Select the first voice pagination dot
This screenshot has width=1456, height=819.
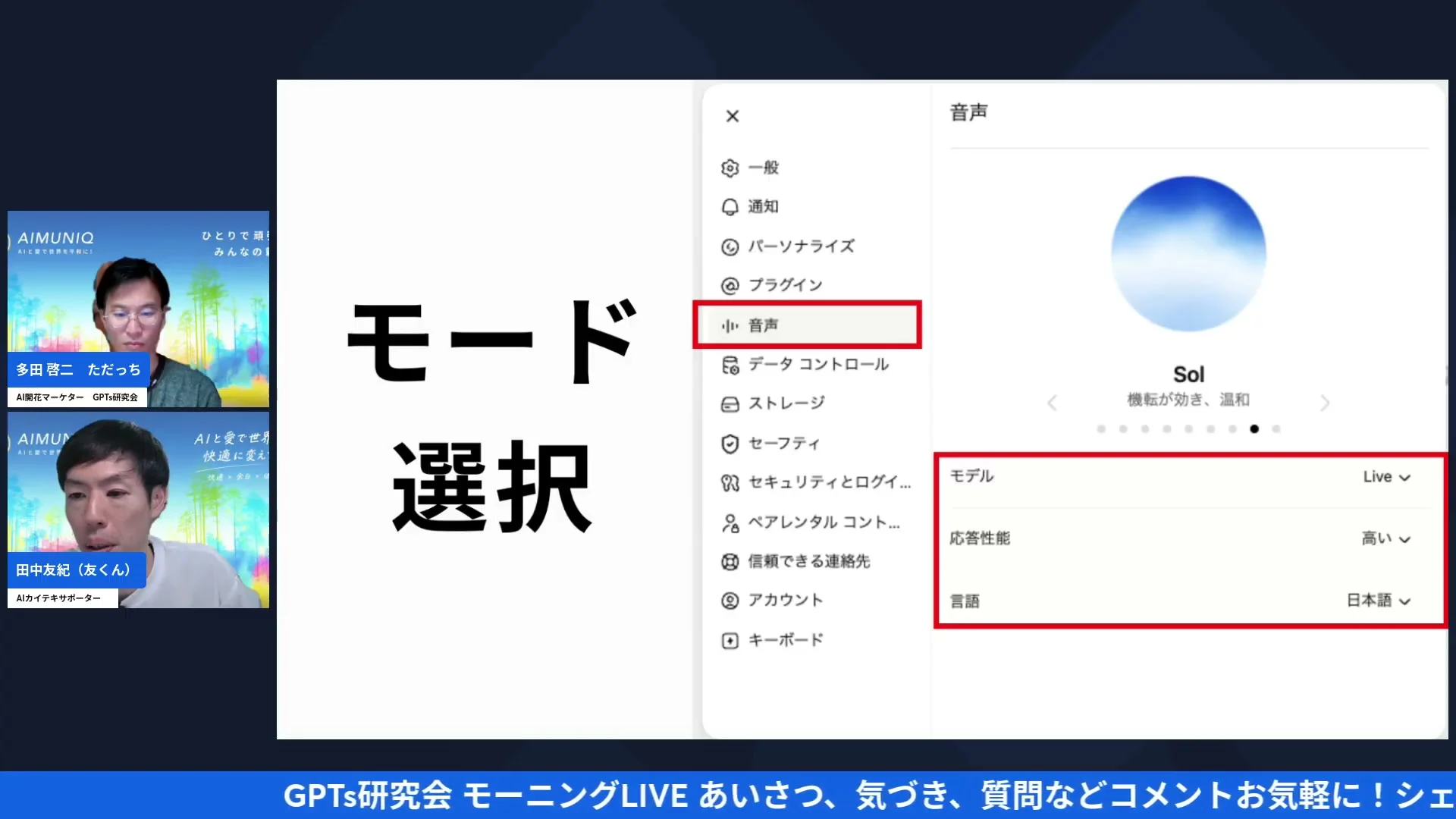tap(1101, 429)
